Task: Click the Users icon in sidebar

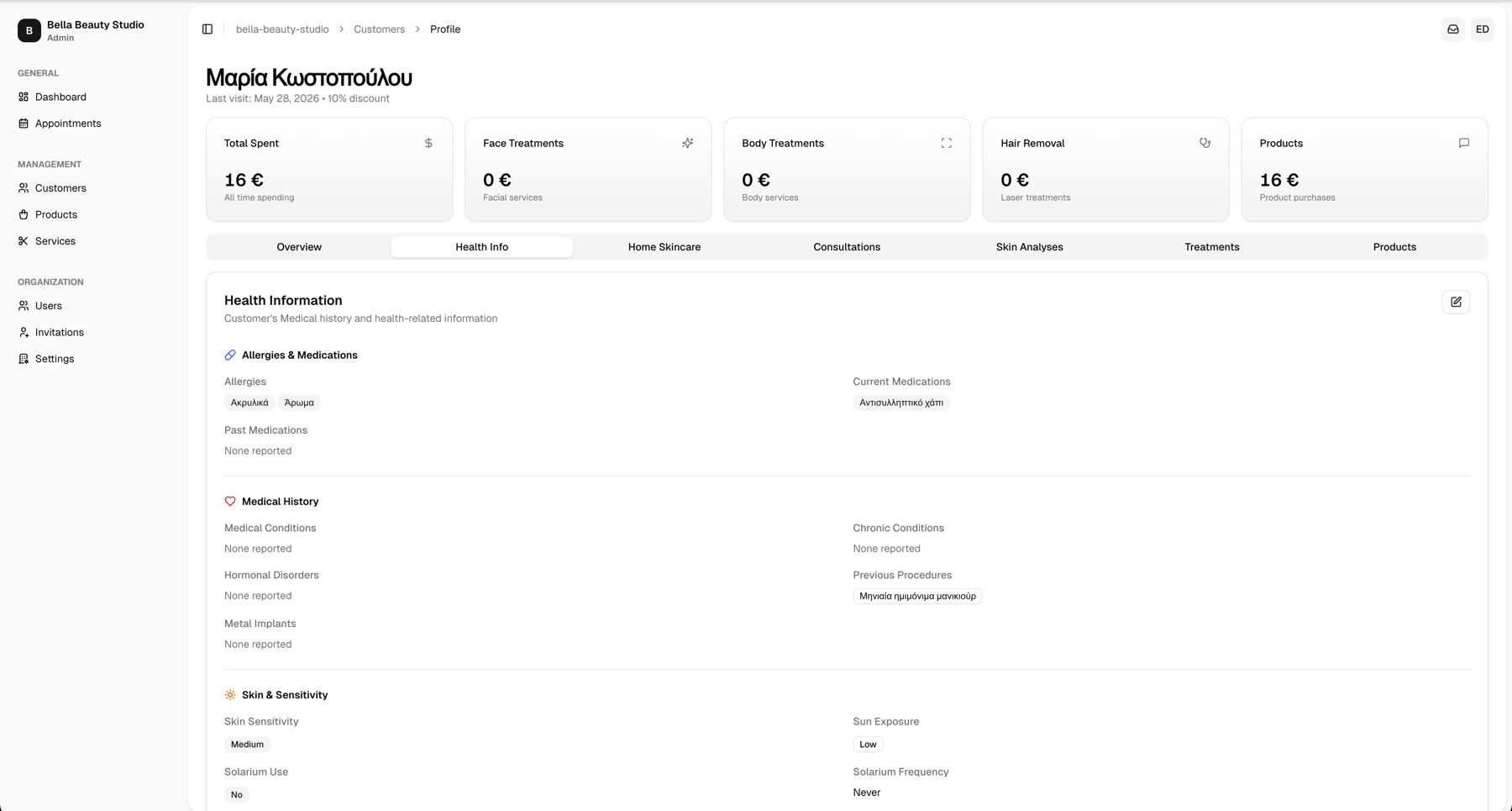Action: [24, 306]
